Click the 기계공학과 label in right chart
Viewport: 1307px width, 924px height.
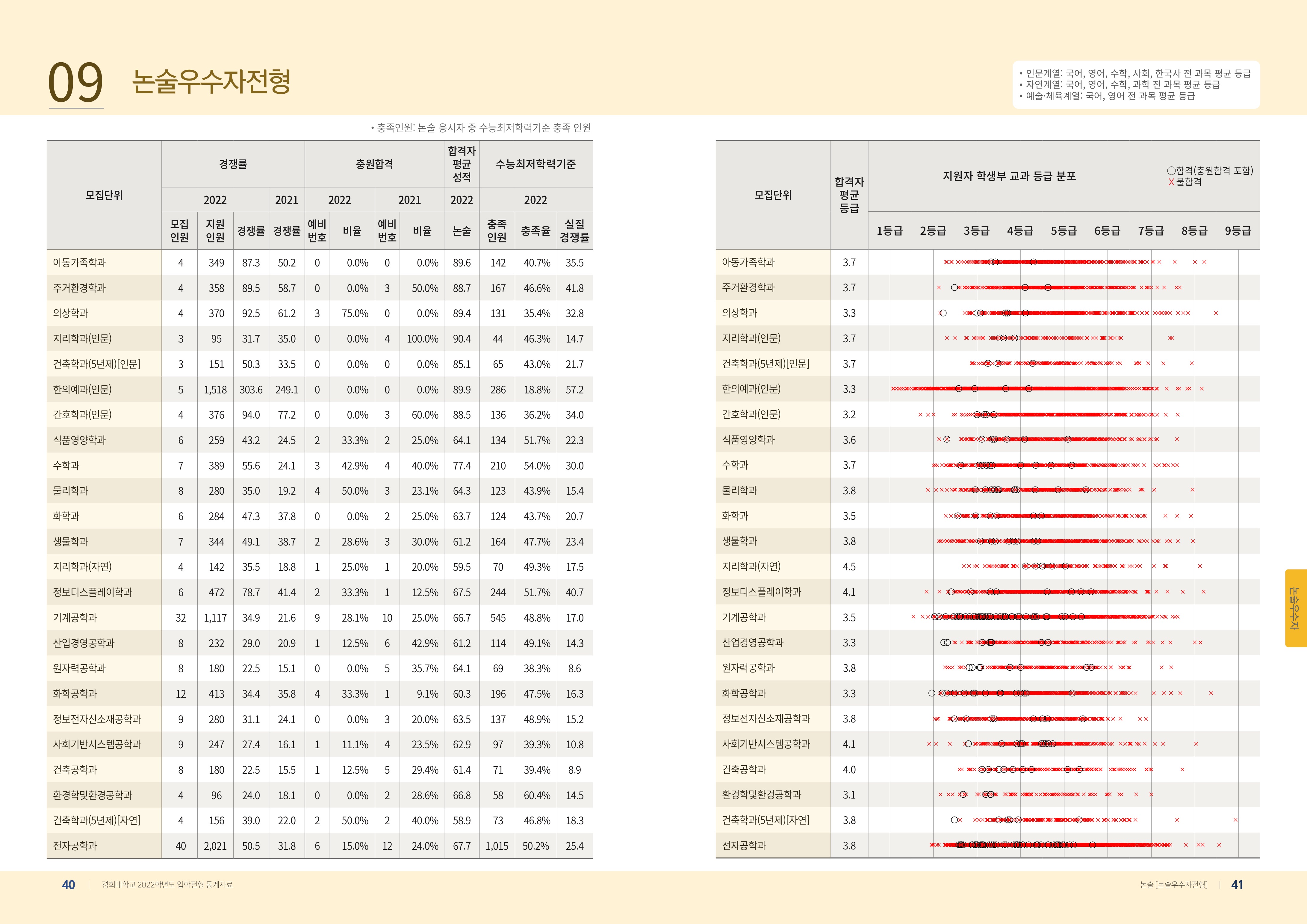(x=744, y=617)
